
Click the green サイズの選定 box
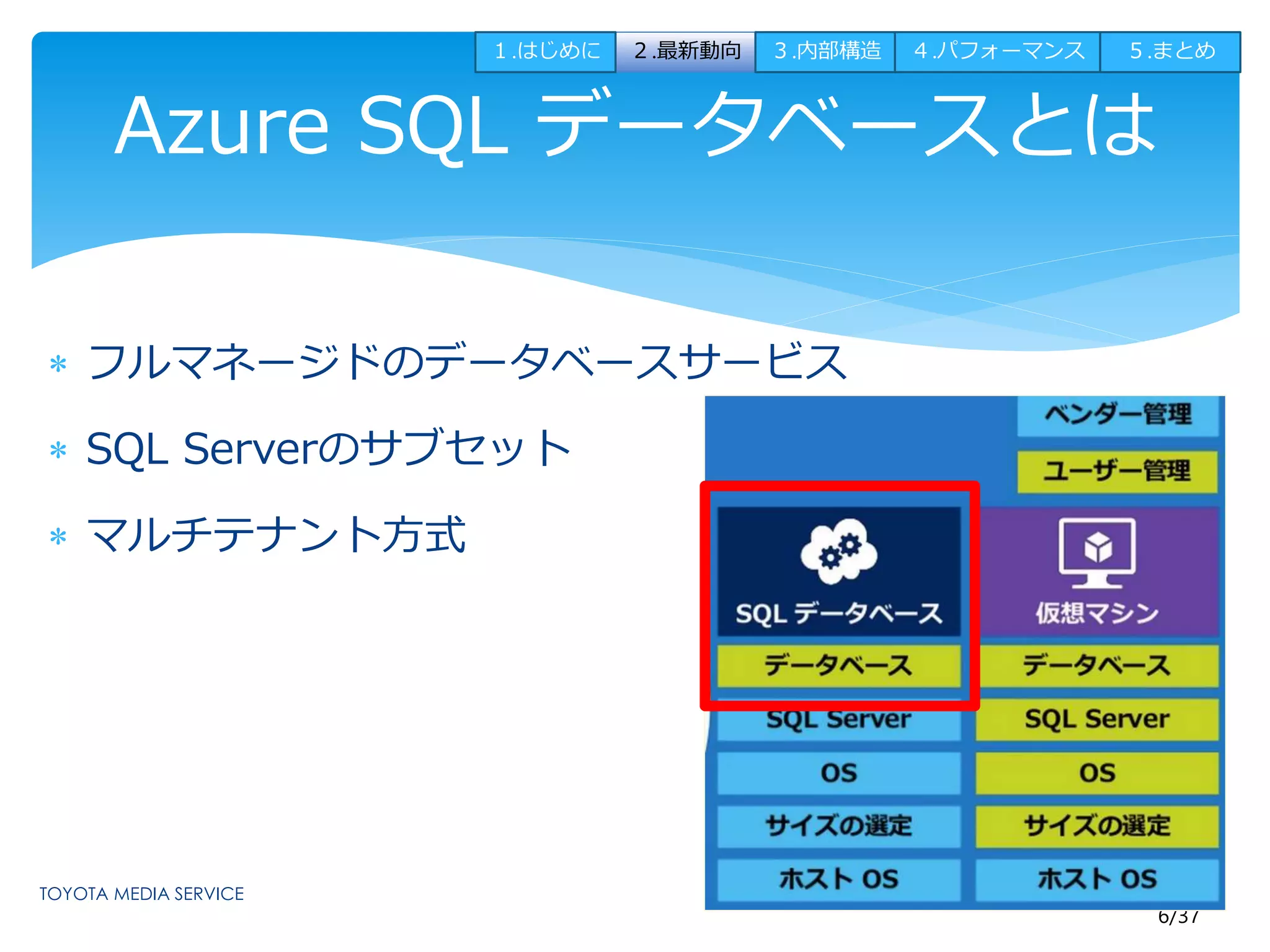coord(1097,827)
